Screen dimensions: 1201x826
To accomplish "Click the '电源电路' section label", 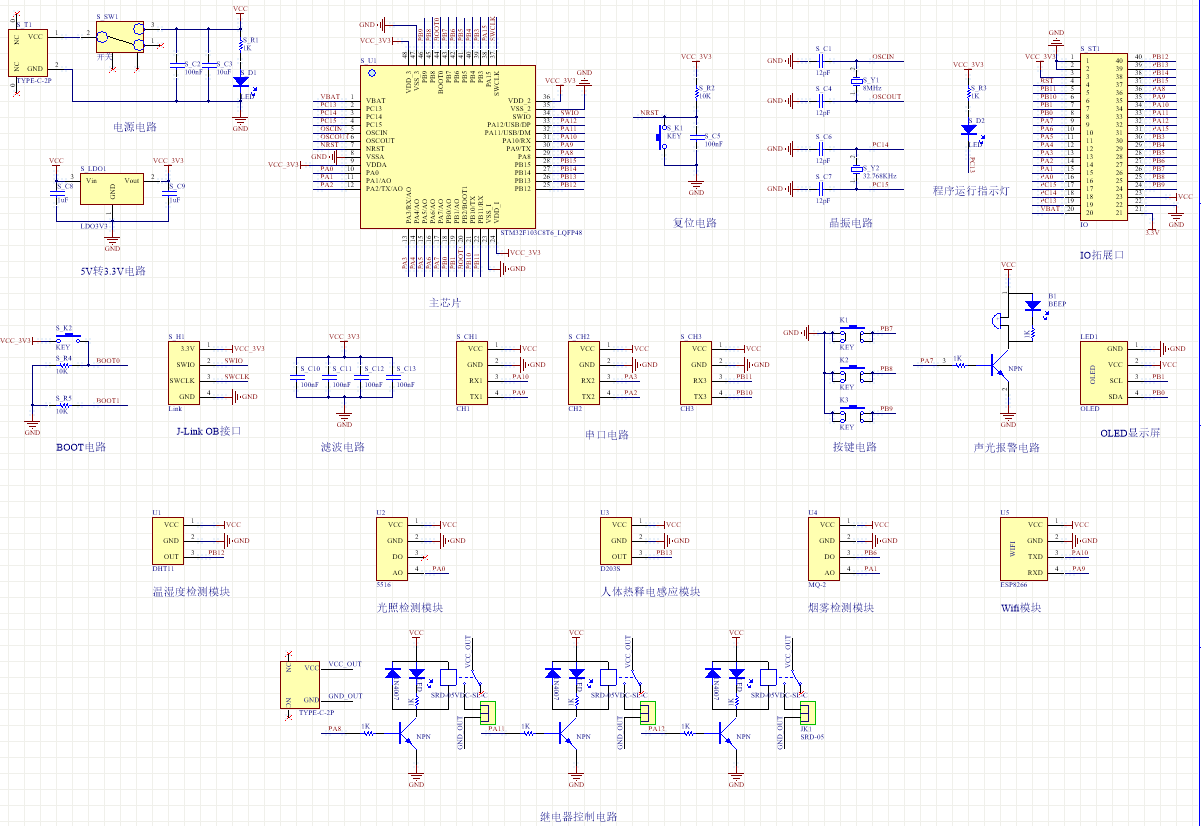I will click(135, 127).
